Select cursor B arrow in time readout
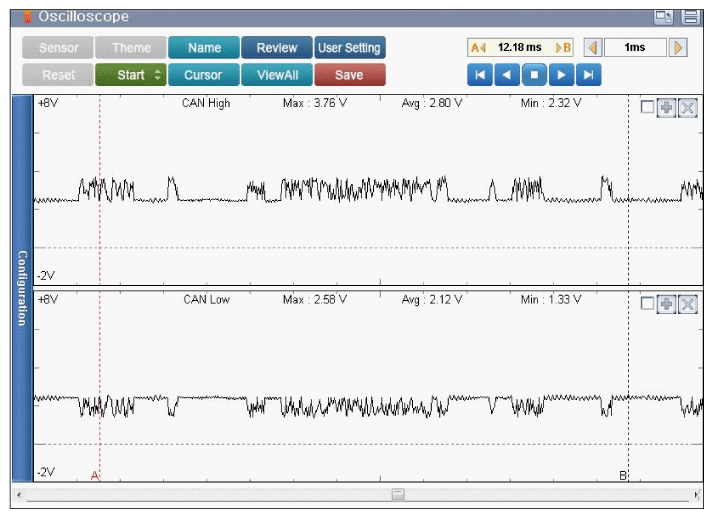 pyautogui.click(x=563, y=48)
